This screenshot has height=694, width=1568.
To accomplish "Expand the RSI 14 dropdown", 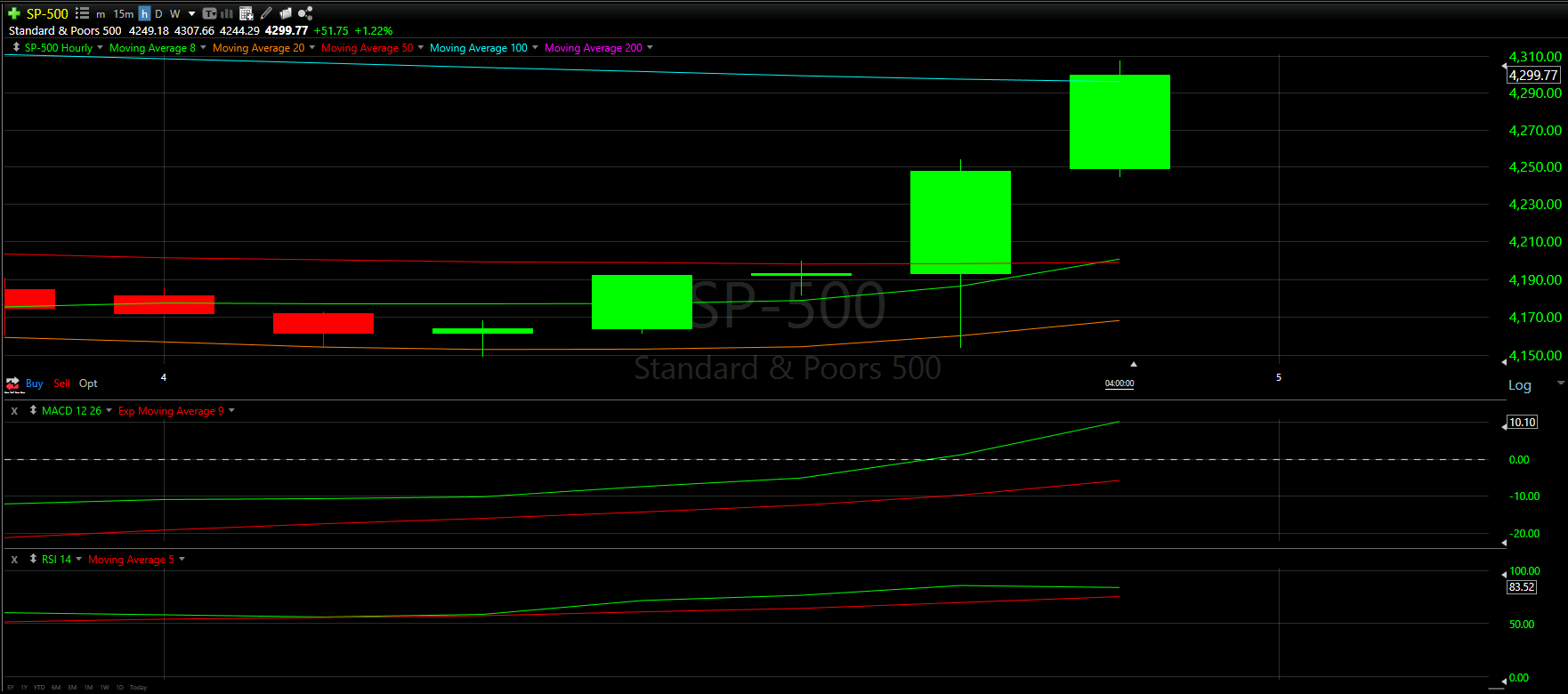I will (x=78, y=560).
